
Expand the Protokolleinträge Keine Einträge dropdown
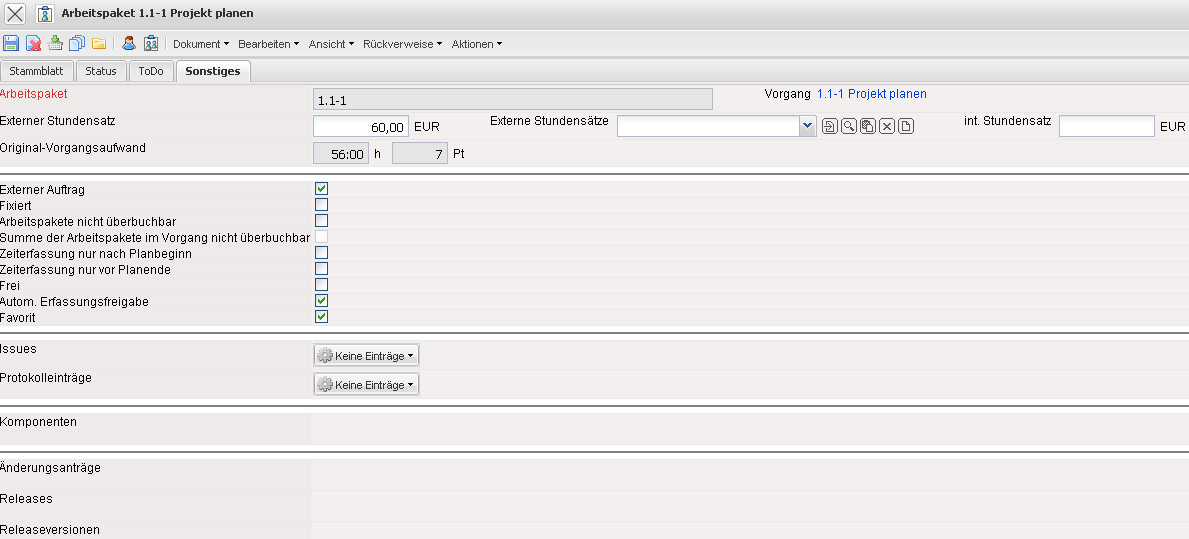(x=366, y=385)
